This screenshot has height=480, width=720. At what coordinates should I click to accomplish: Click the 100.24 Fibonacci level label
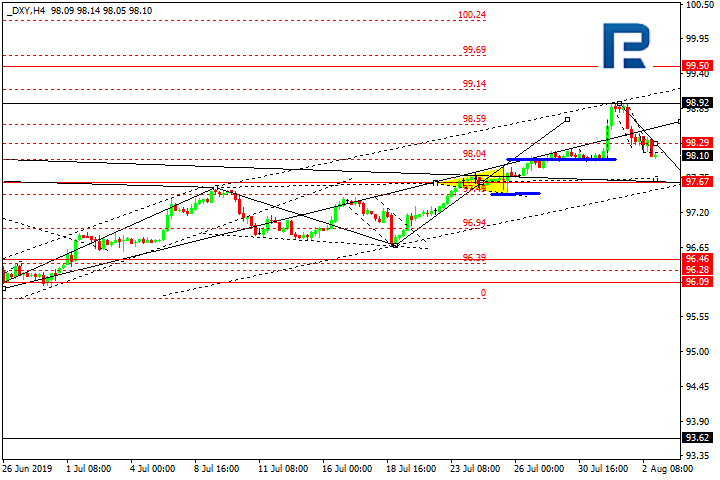tap(472, 15)
